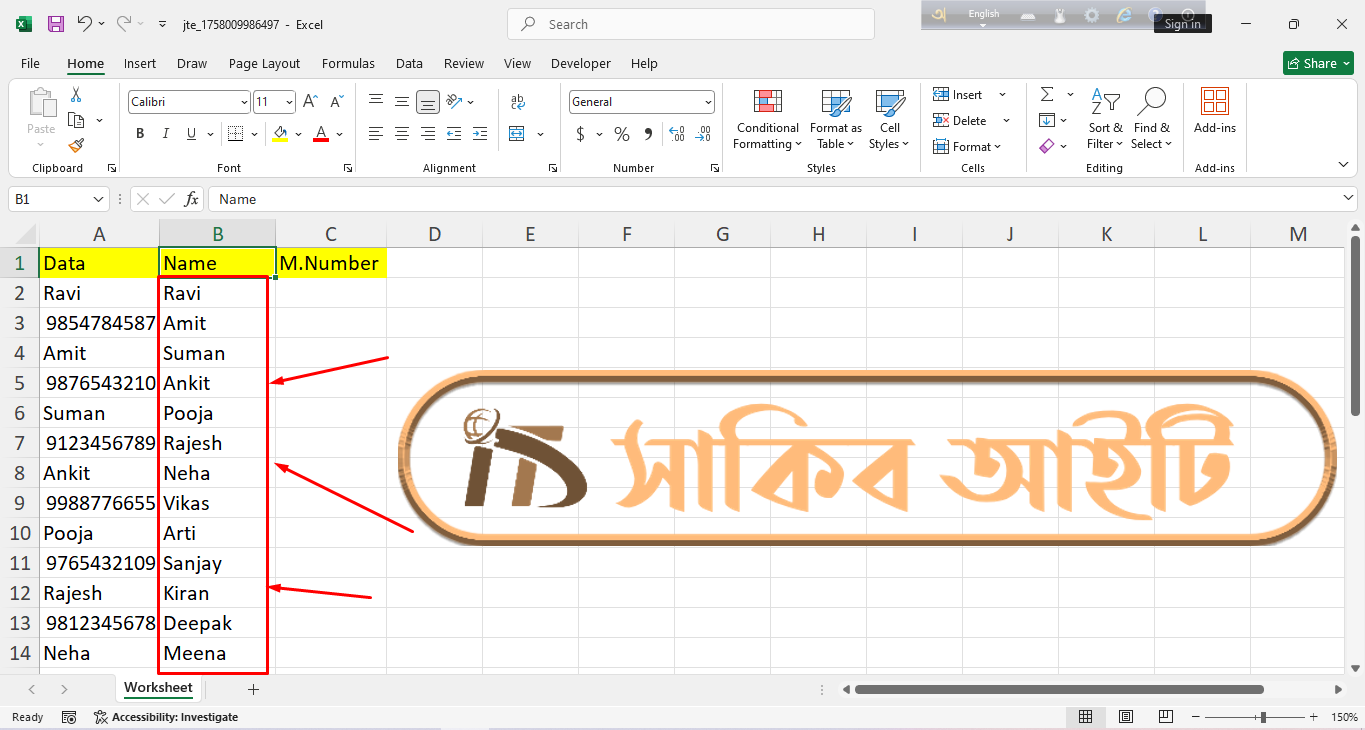The width and height of the screenshot is (1365, 730).
Task: Click the AutoSum sigma icon
Action: tap(1047, 94)
